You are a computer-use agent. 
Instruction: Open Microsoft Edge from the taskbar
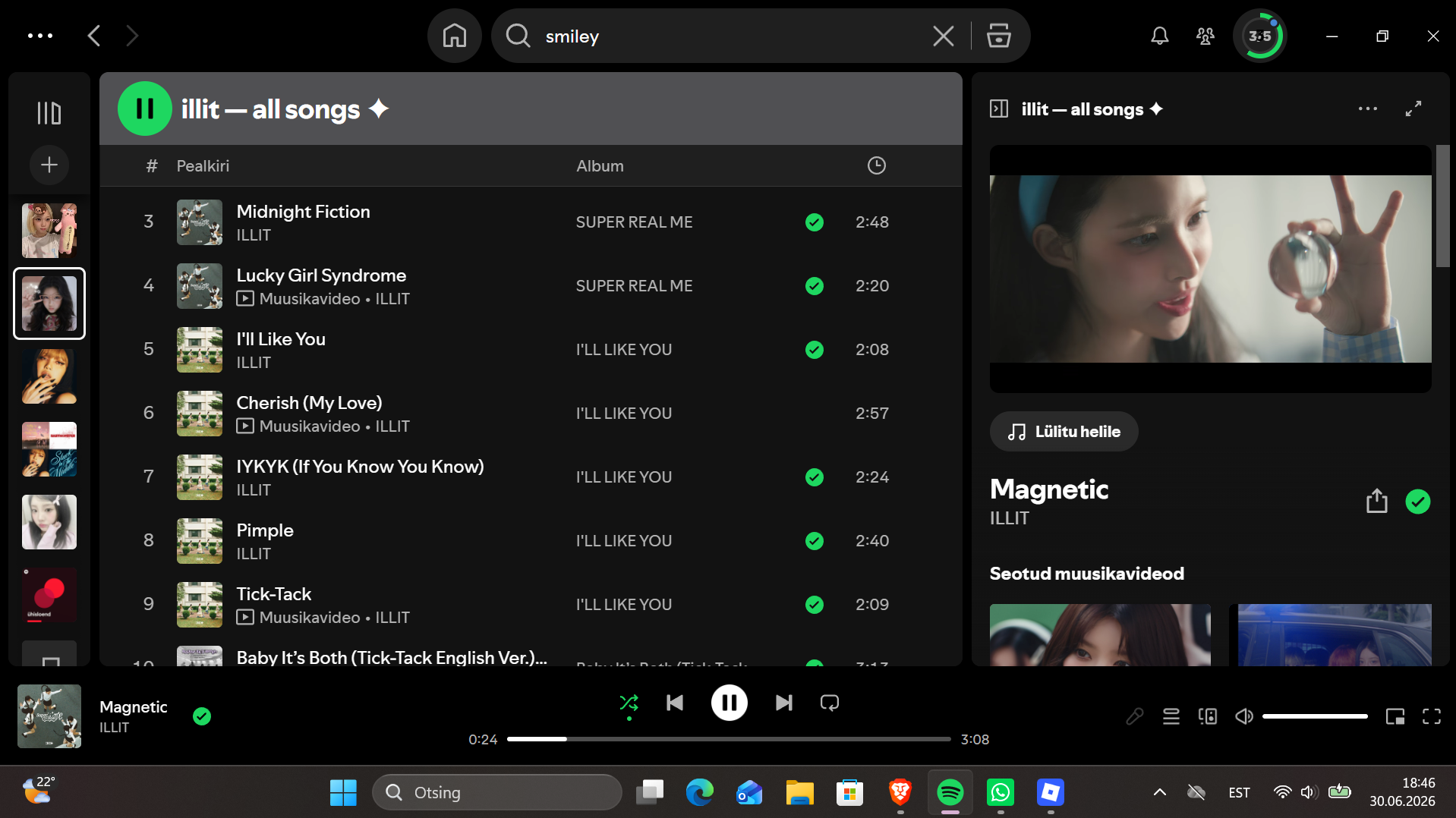[699, 792]
